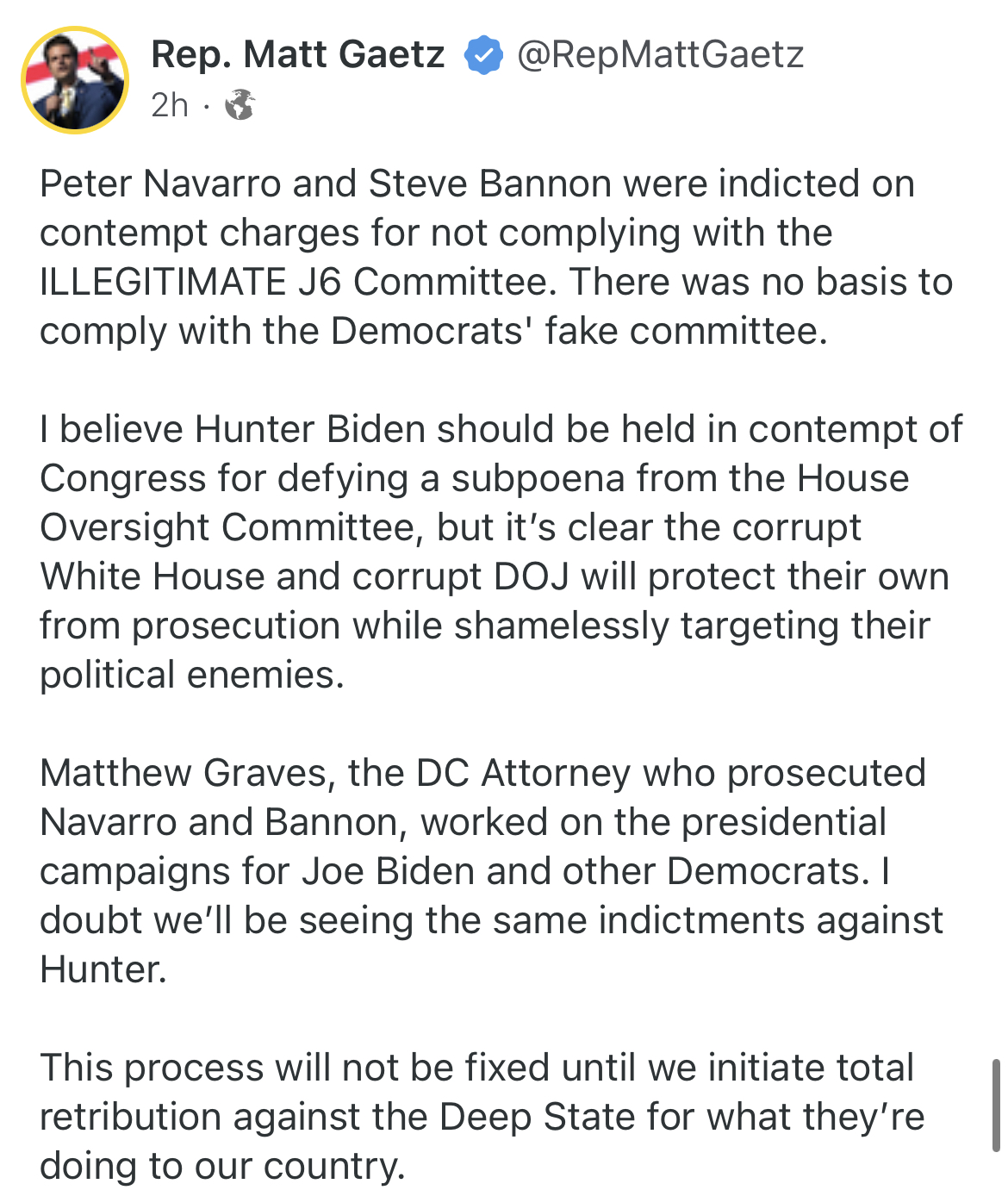Image resolution: width=1008 pixels, height=1190 pixels.
Task: Open the post via its 2h timestamp
Action: pos(169,105)
